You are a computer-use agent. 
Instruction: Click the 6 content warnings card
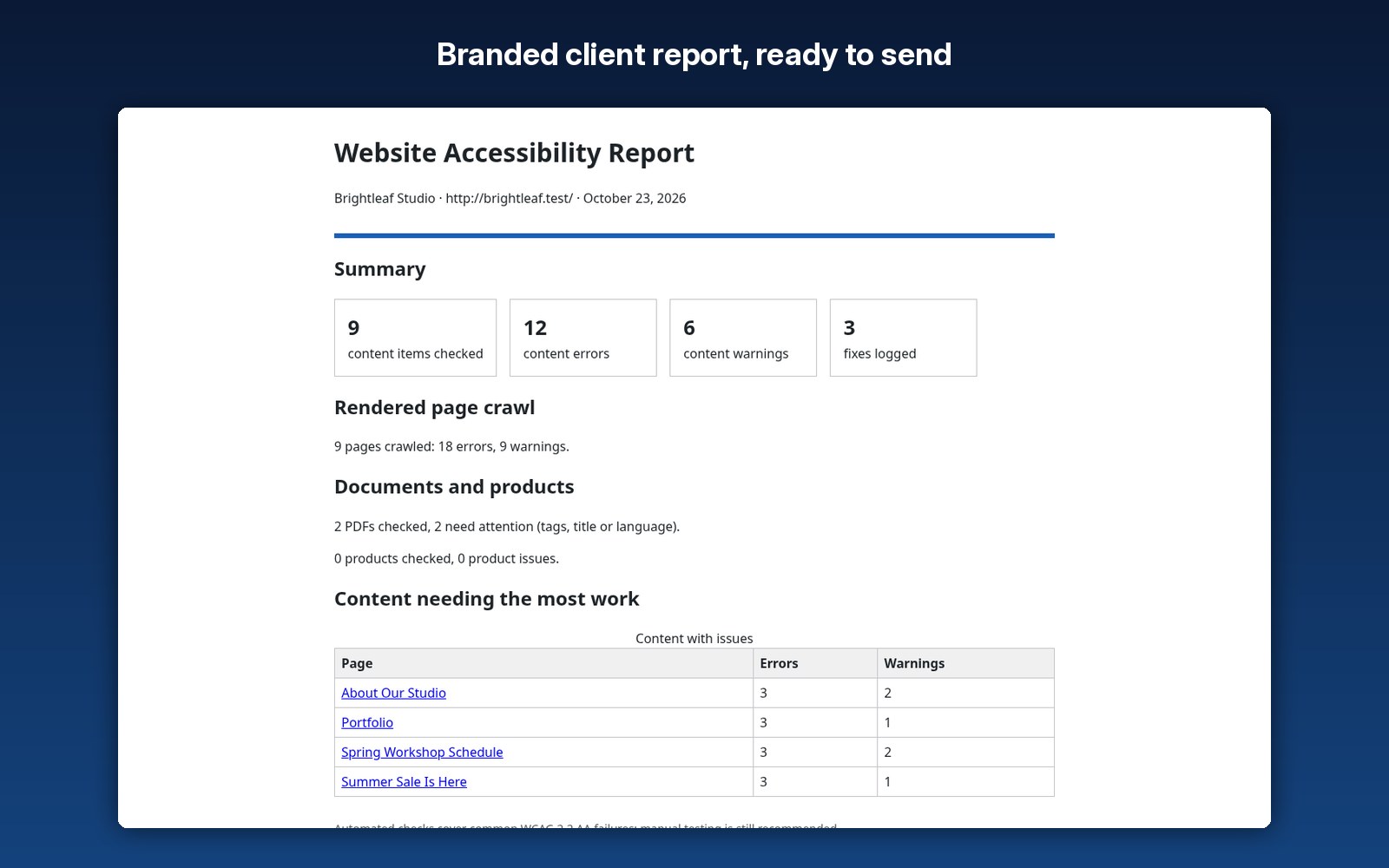743,338
